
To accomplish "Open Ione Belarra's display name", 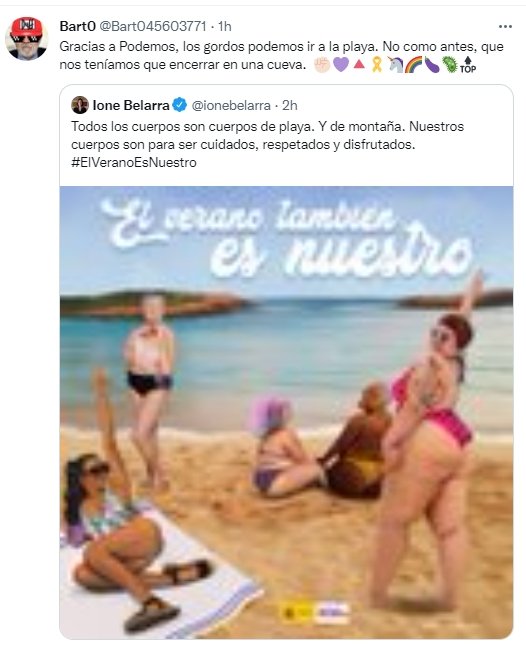I will click(x=131, y=105).
